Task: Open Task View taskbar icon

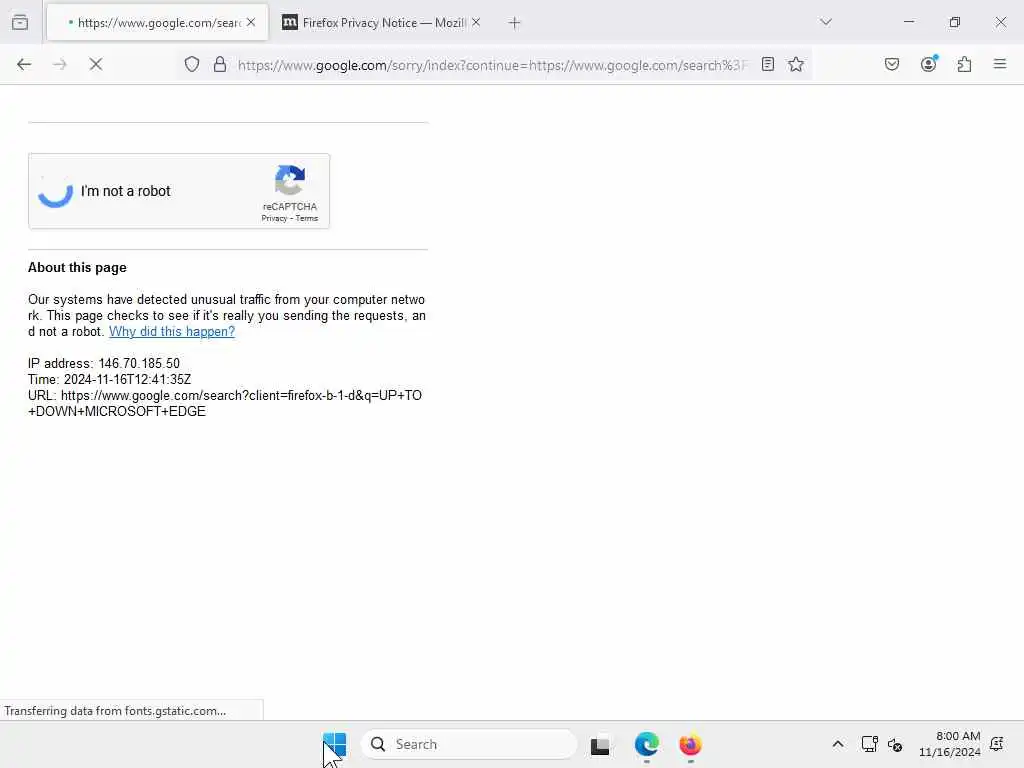Action: 600,745
